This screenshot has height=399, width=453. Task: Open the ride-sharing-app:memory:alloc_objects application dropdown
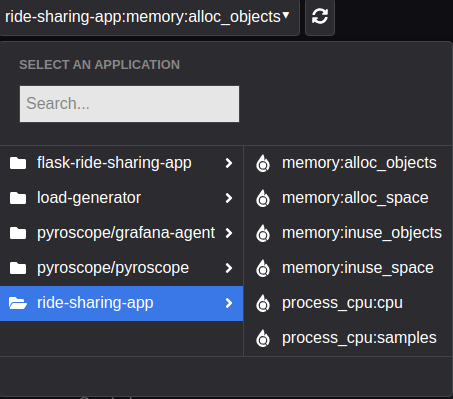click(149, 17)
